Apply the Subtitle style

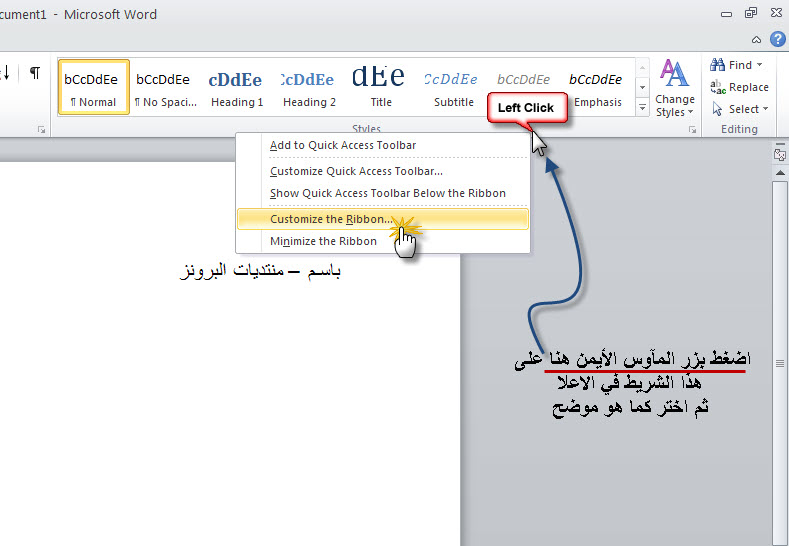tap(453, 87)
